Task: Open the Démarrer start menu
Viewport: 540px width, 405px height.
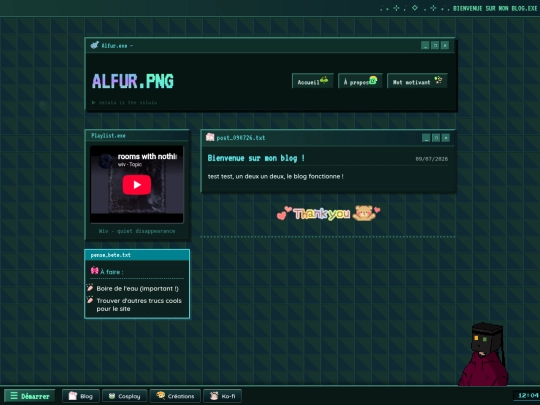Action: (x=29, y=396)
